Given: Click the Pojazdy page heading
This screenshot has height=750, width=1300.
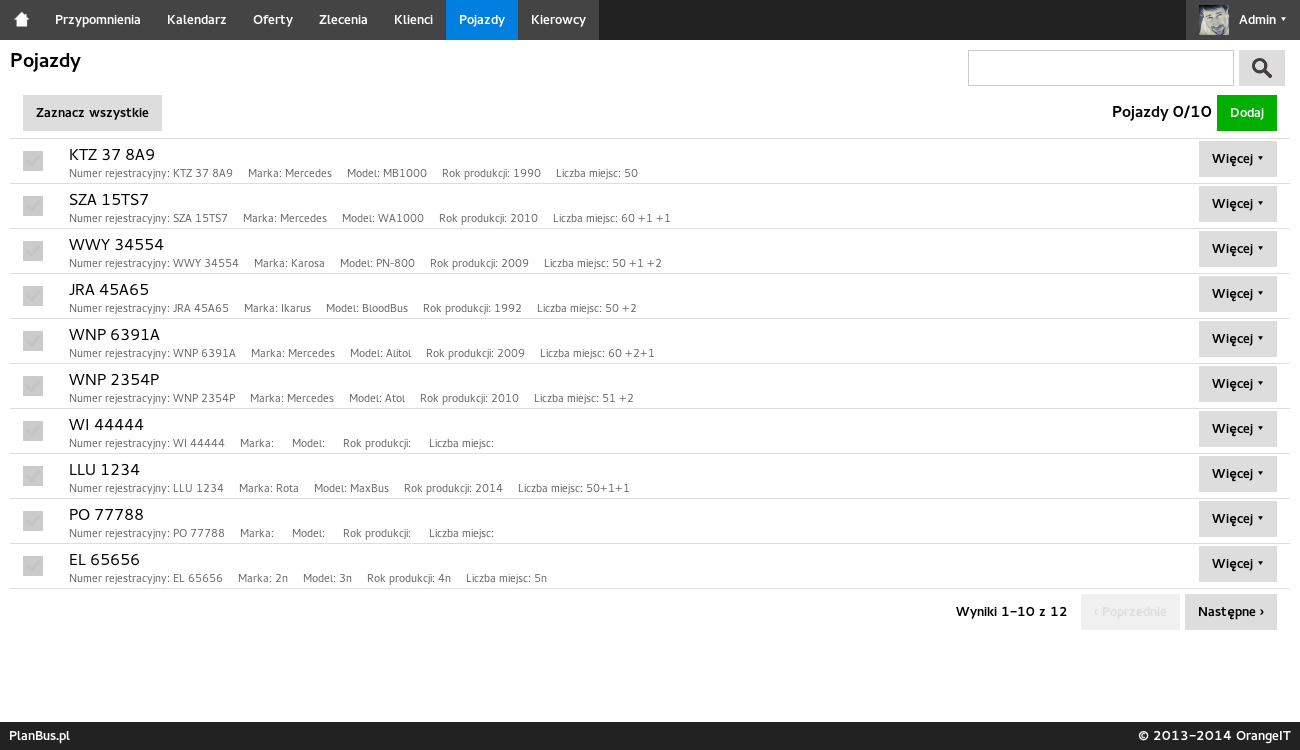Looking at the screenshot, I should click(45, 61).
